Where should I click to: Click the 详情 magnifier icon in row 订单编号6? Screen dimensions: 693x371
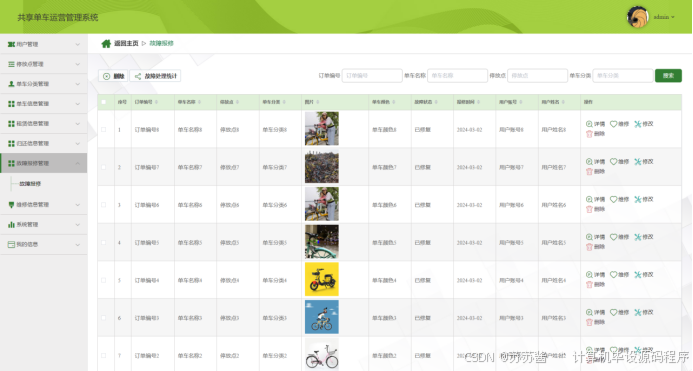(x=589, y=199)
